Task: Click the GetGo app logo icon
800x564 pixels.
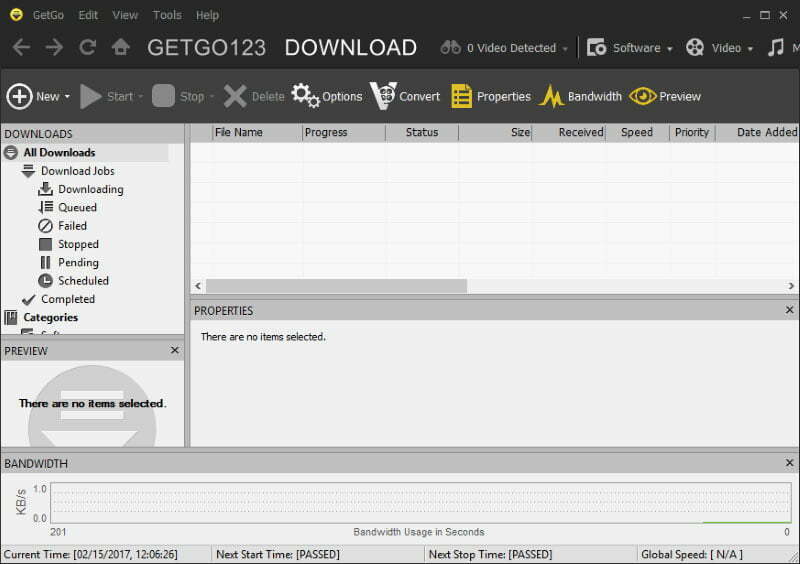Action: (16, 14)
